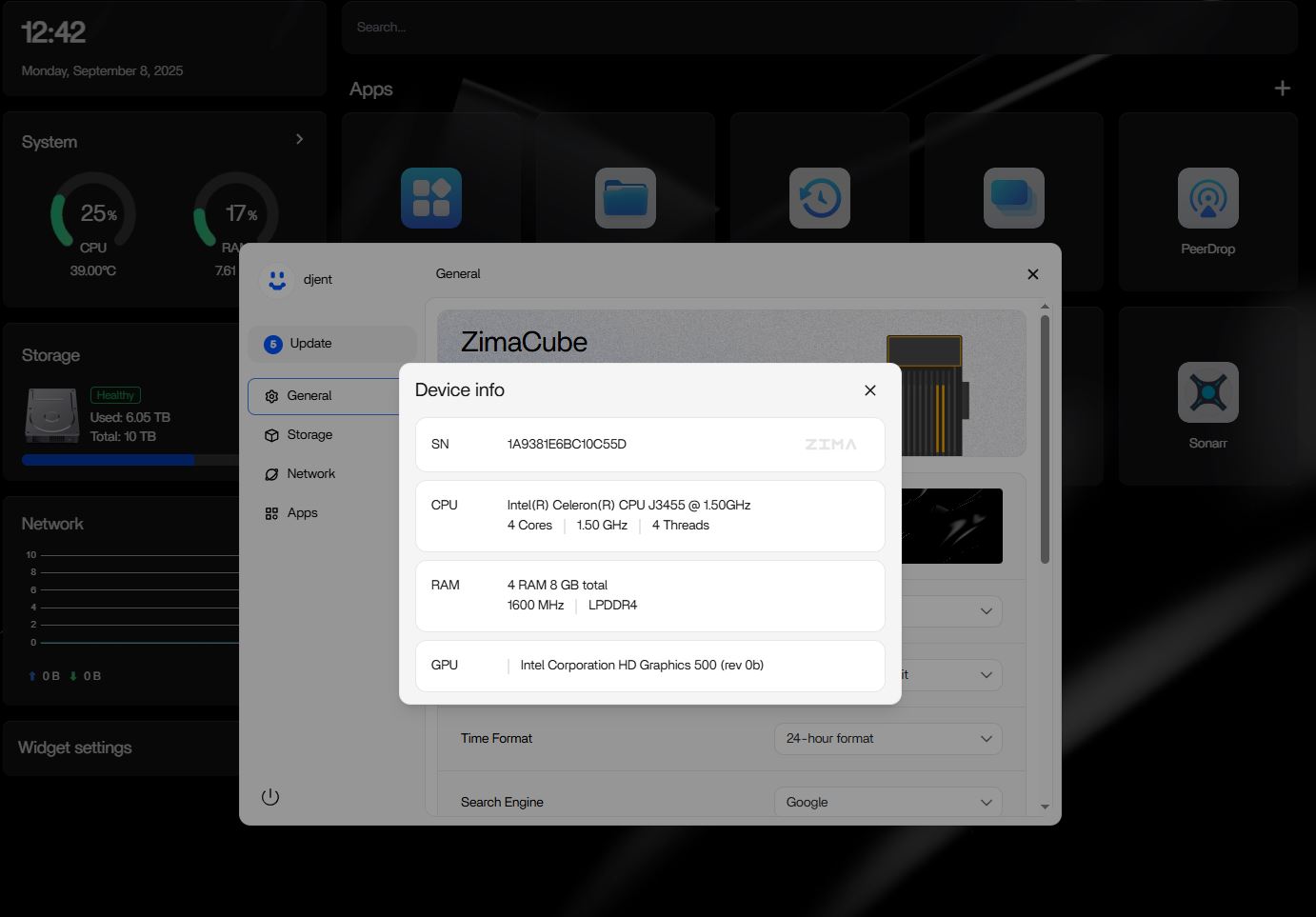Open the Network settings menu item
The height and width of the screenshot is (917, 1316).
[x=310, y=474]
